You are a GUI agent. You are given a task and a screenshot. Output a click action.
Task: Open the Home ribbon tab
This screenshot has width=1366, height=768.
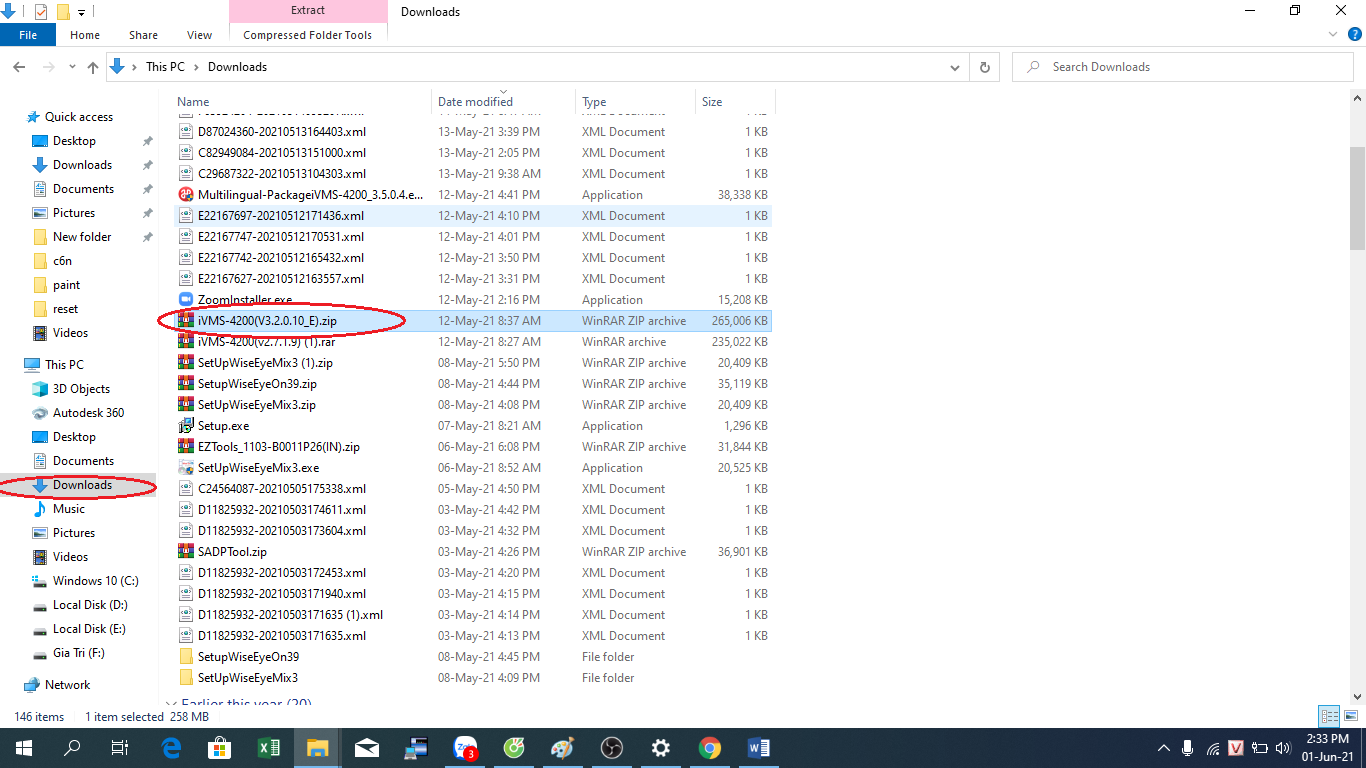pyautogui.click(x=85, y=34)
